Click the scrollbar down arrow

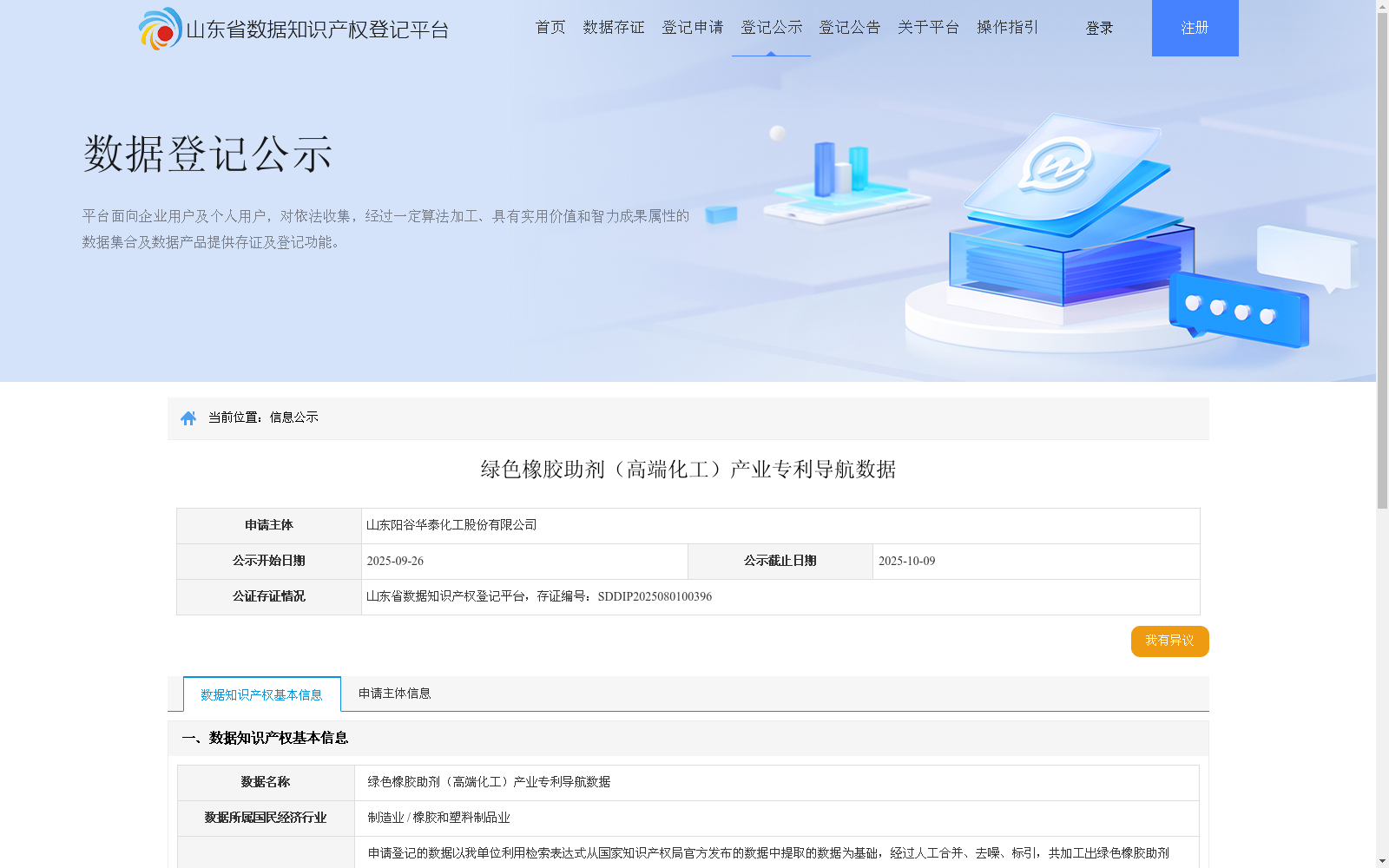pyautogui.click(x=1382, y=862)
